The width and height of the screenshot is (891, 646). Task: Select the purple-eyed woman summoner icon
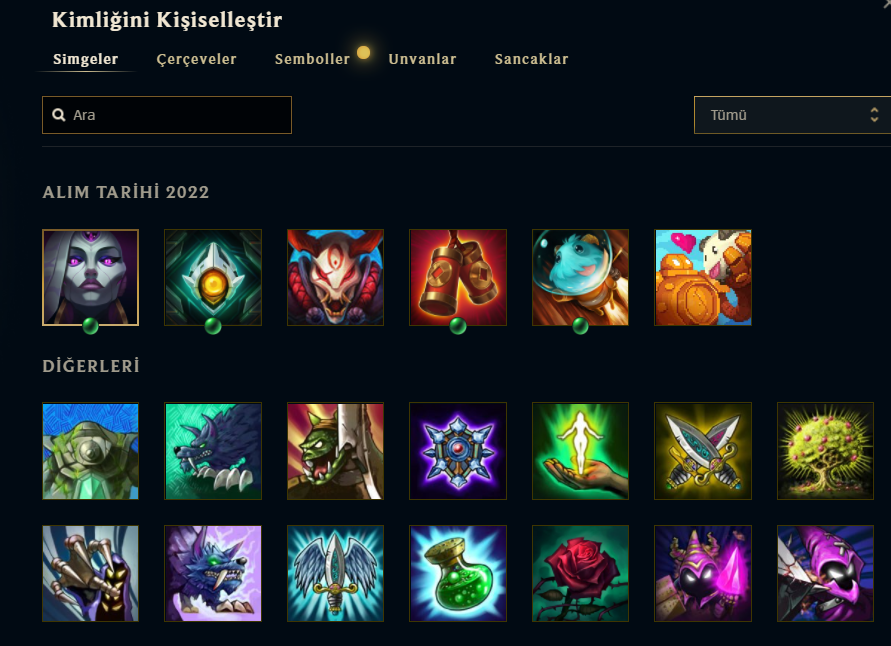90,277
